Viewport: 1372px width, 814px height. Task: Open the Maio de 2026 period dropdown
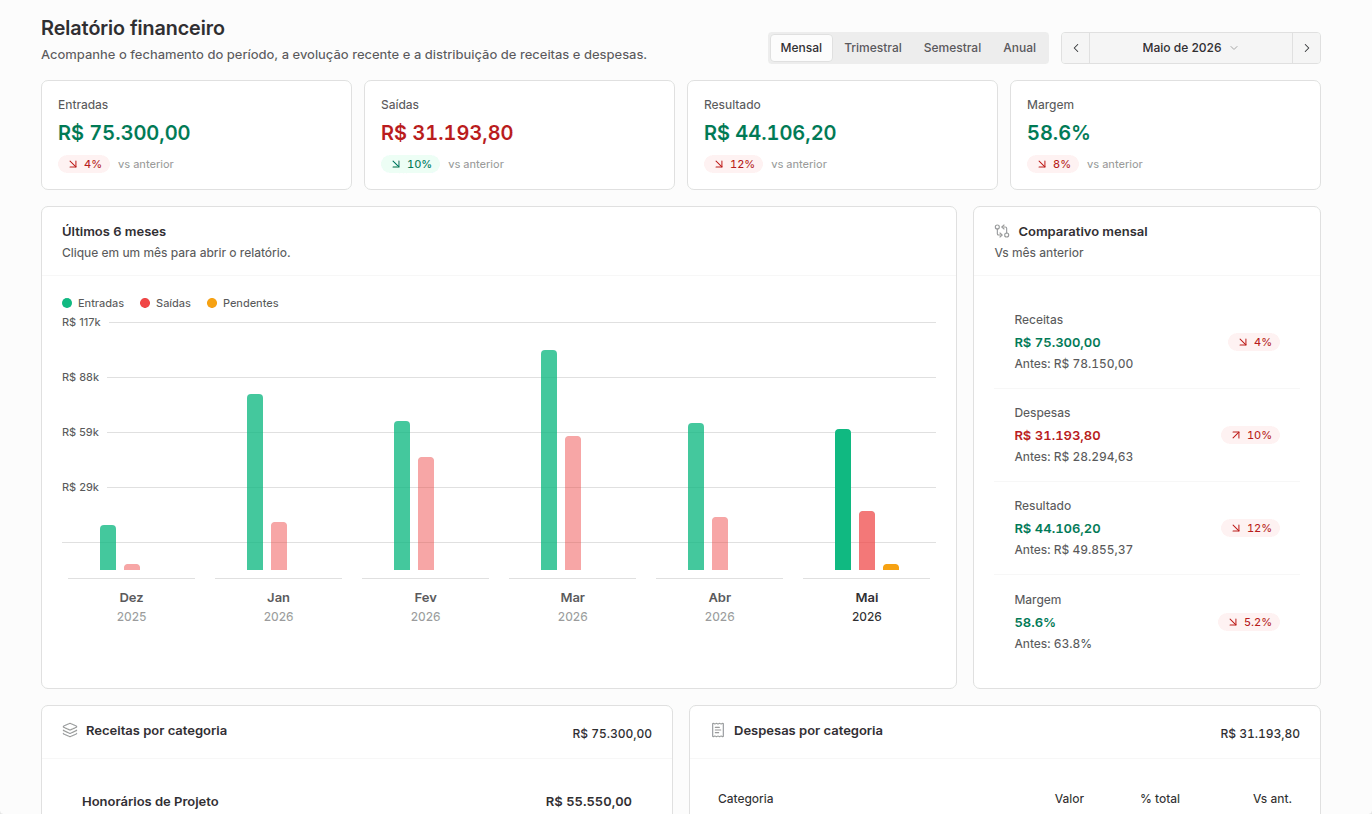click(1190, 48)
